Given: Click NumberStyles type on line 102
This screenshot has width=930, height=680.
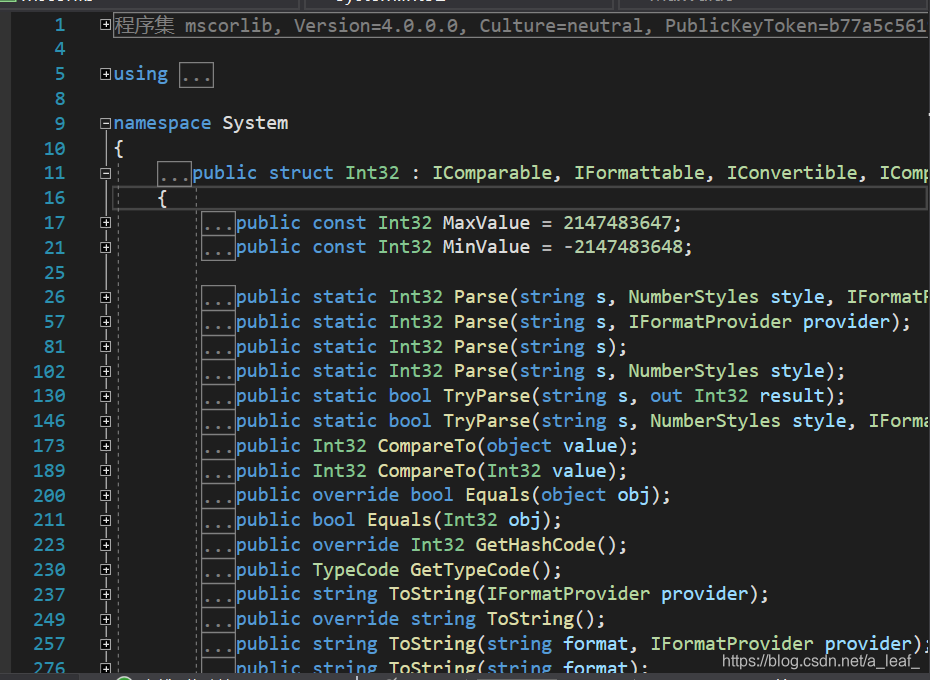Looking at the screenshot, I should pos(693,371).
